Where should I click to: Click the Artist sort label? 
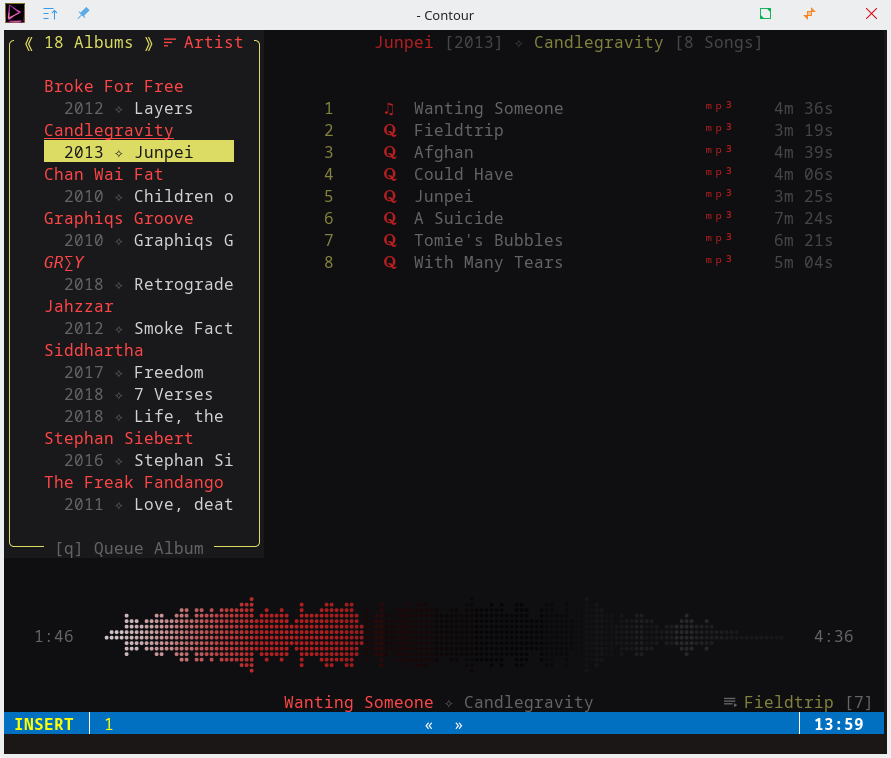pyautogui.click(x=213, y=42)
